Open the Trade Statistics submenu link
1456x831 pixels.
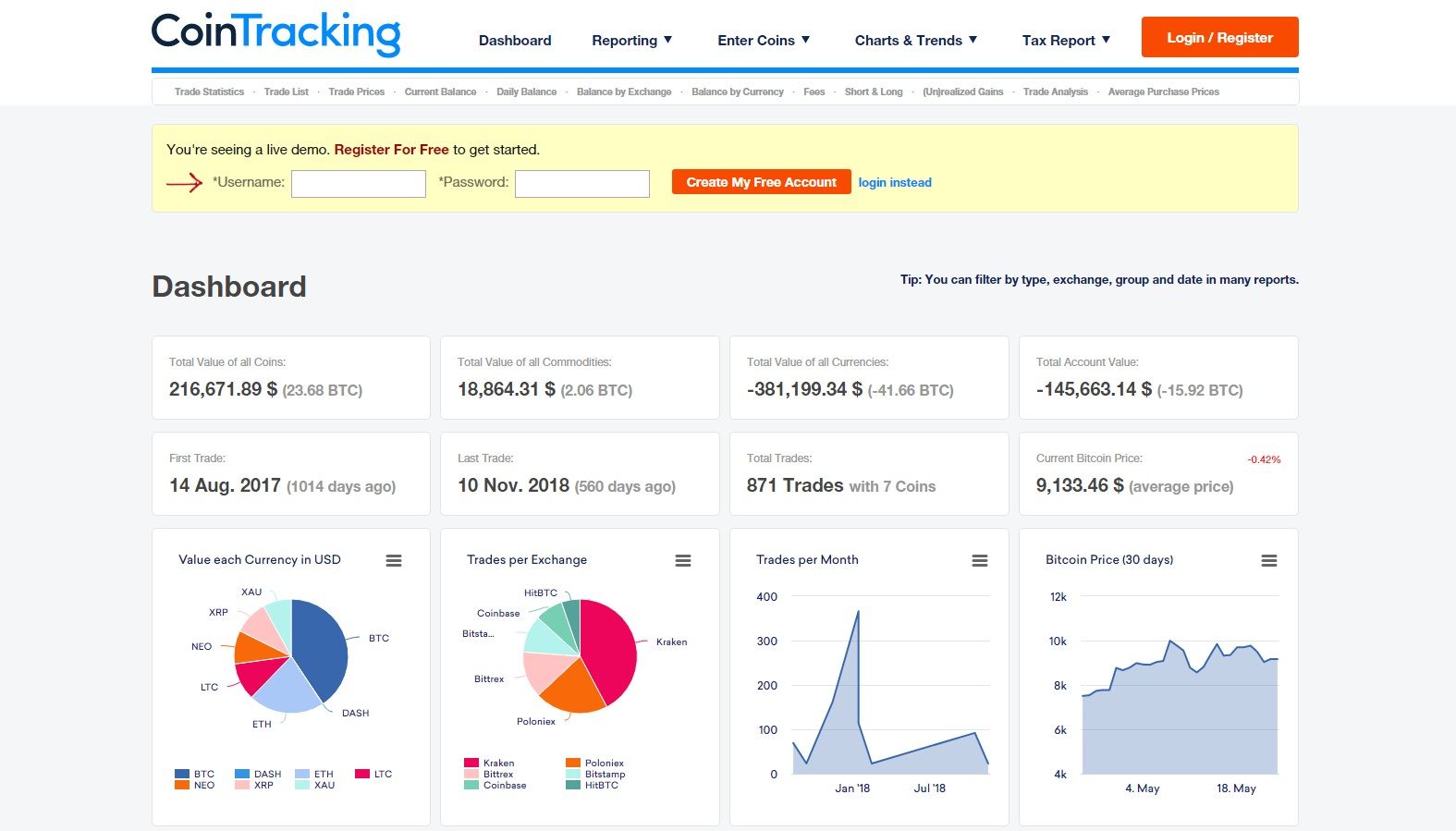point(209,92)
